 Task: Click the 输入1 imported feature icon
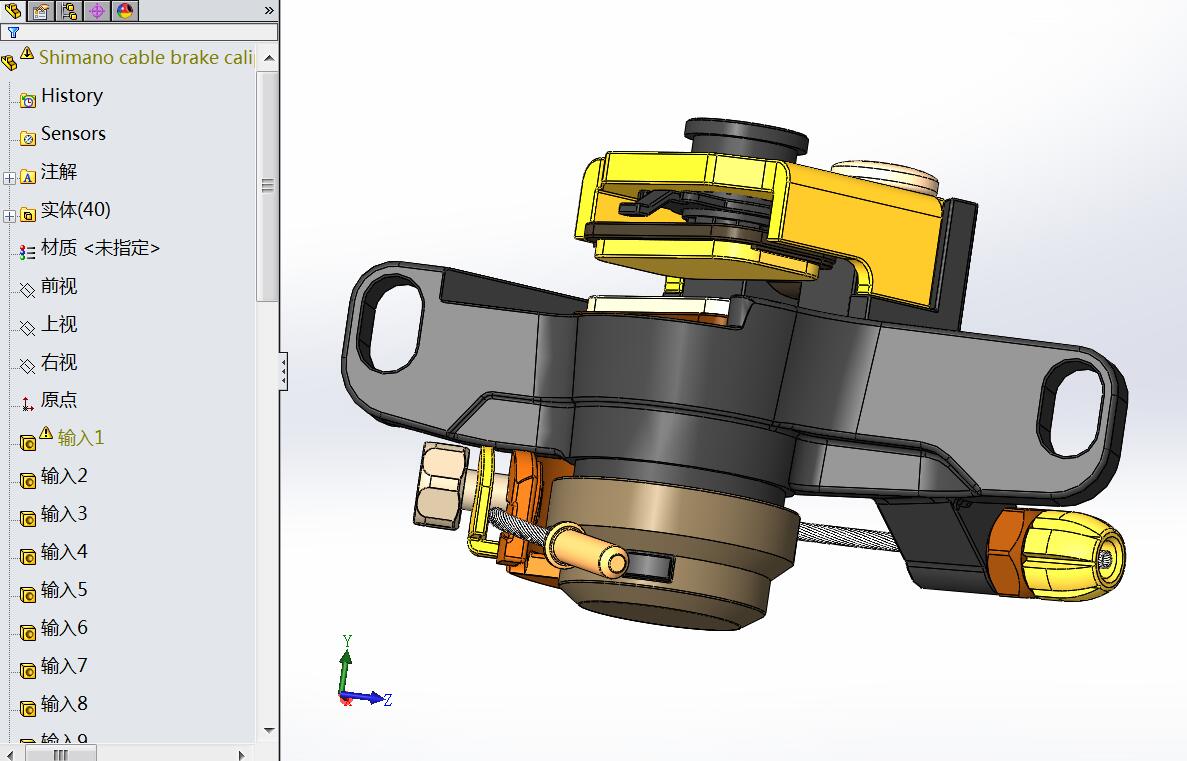pyautogui.click(x=27, y=442)
